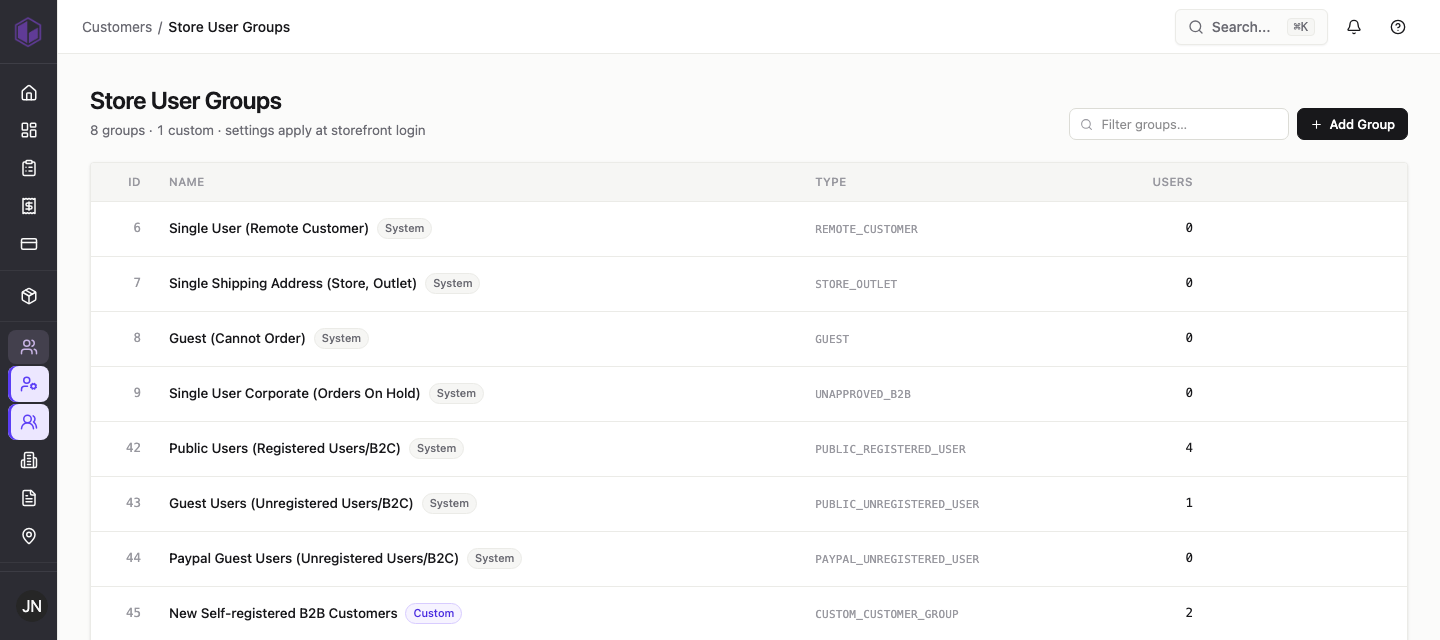This screenshot has height=640, width=1440.
Task: Click the STORE_OUTLET type cell
Action: [856, 284]
